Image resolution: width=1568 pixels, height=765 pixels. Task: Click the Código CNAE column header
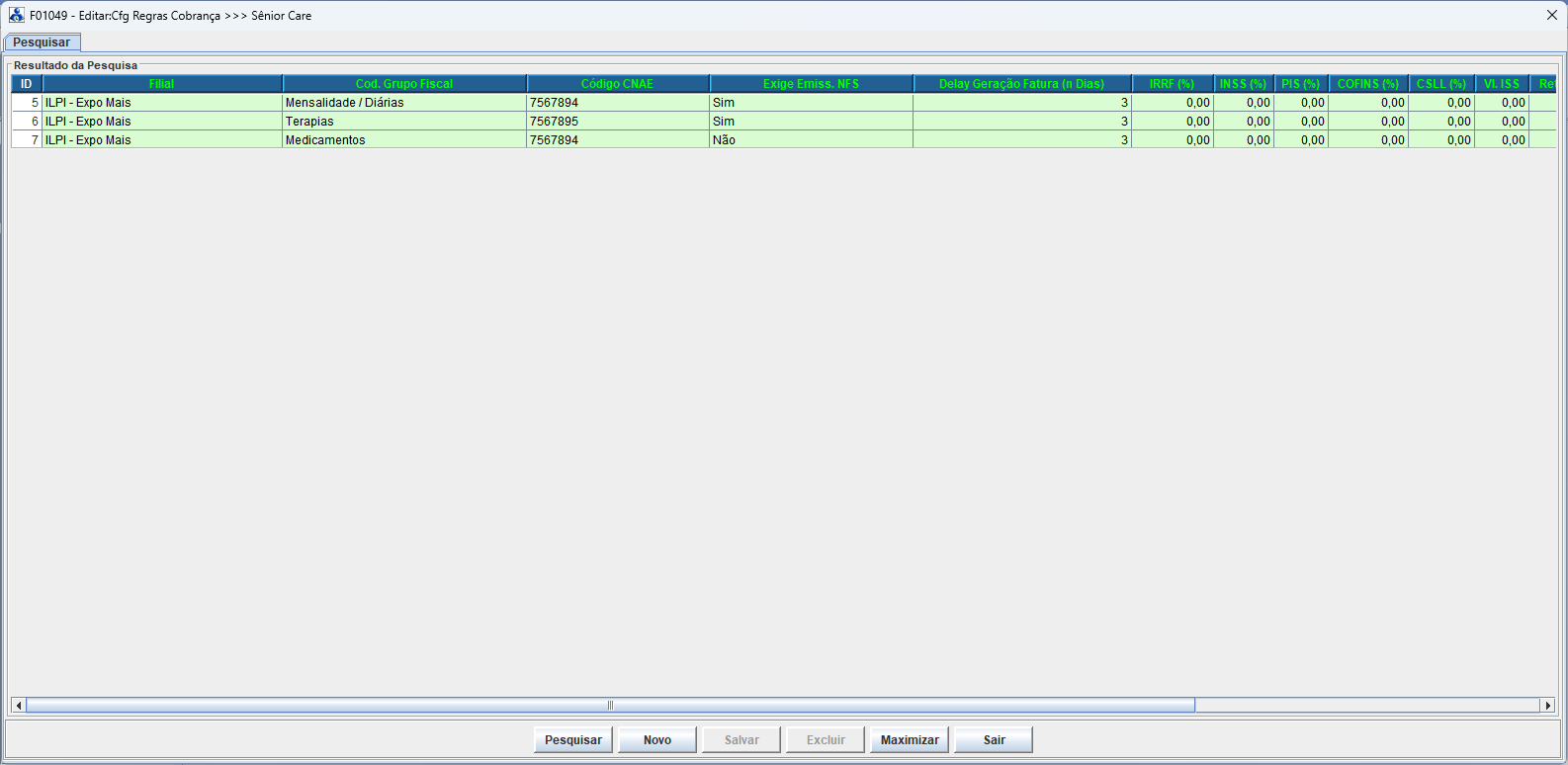618,84
